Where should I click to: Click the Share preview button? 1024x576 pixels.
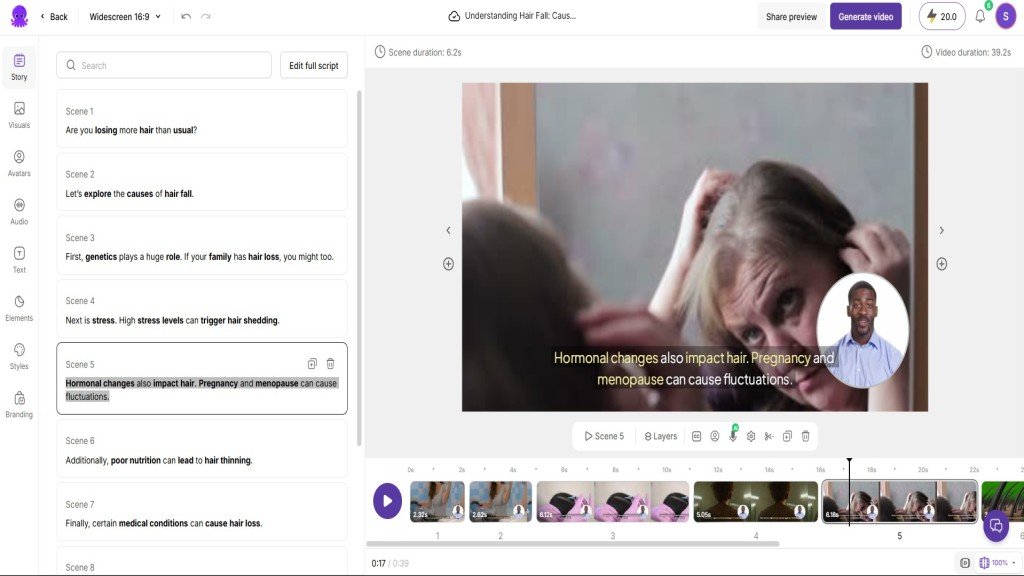coord(791,16)
